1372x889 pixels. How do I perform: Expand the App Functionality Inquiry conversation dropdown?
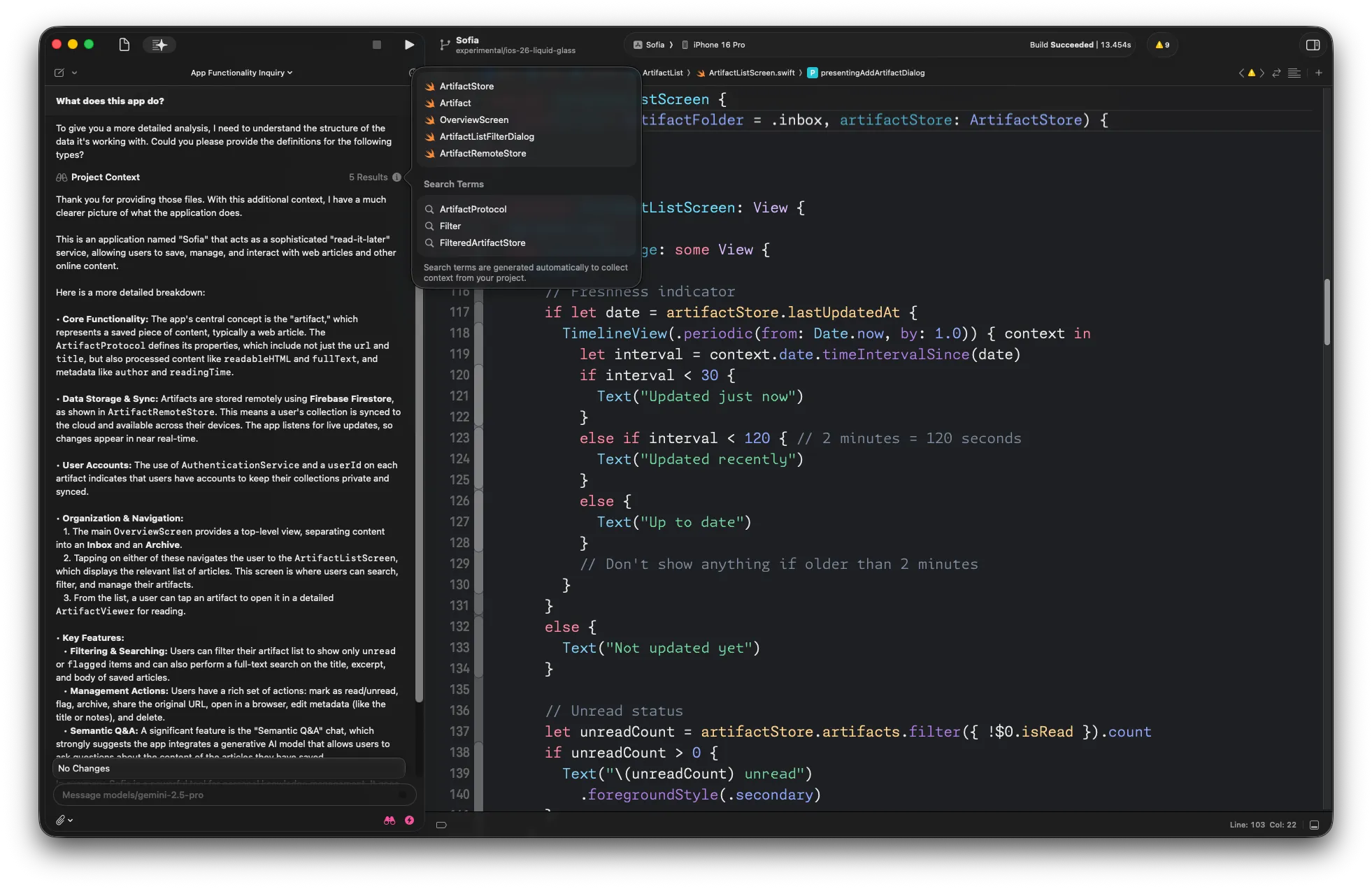[x=241, y=73]
